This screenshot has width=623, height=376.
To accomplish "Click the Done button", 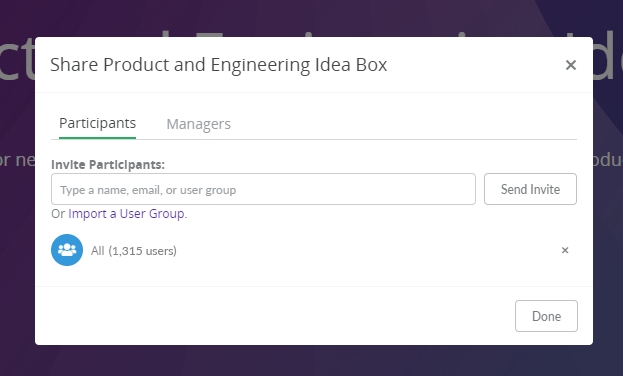I will (546, 316).
